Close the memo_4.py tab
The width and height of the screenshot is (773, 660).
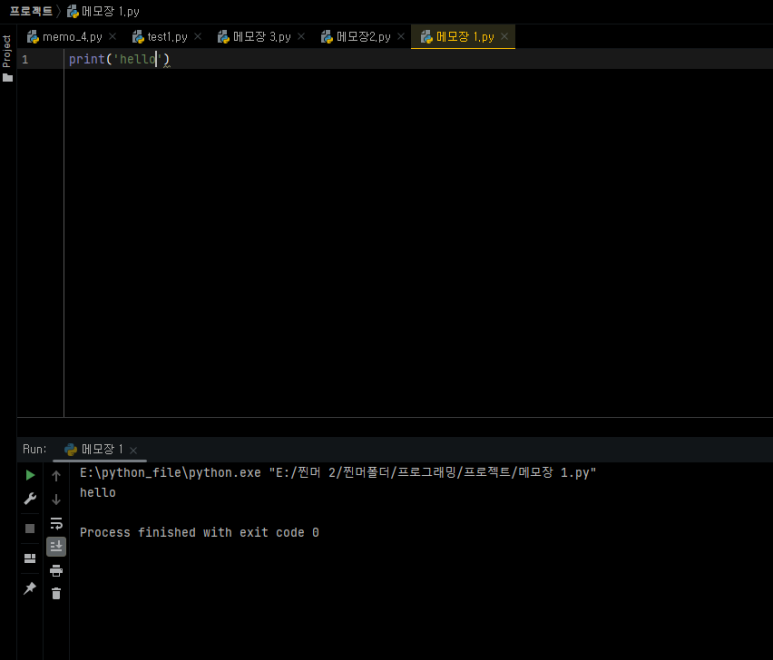point(112,36)
